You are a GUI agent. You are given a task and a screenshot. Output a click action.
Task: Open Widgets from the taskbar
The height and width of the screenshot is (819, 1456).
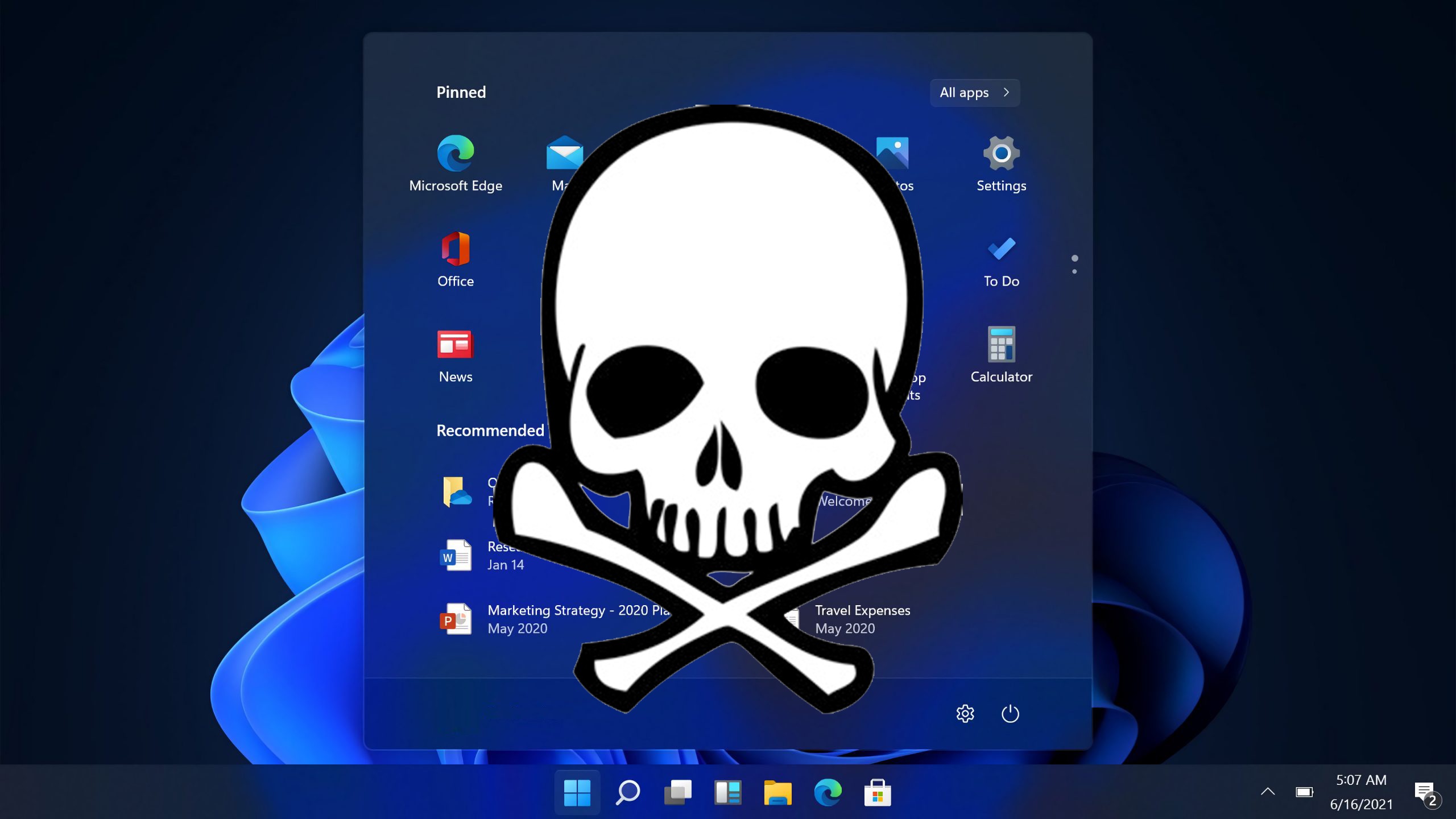point(728,791)
